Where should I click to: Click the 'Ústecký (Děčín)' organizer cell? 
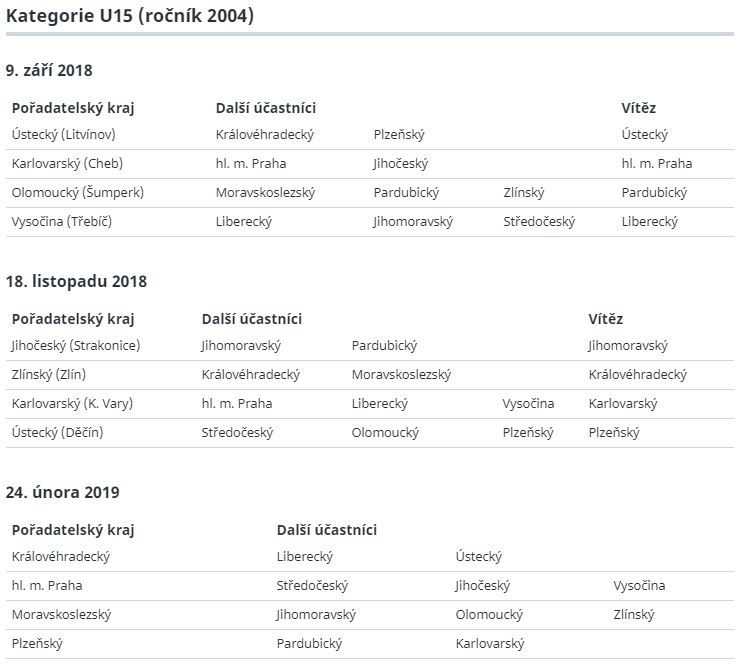coord(57,432)
